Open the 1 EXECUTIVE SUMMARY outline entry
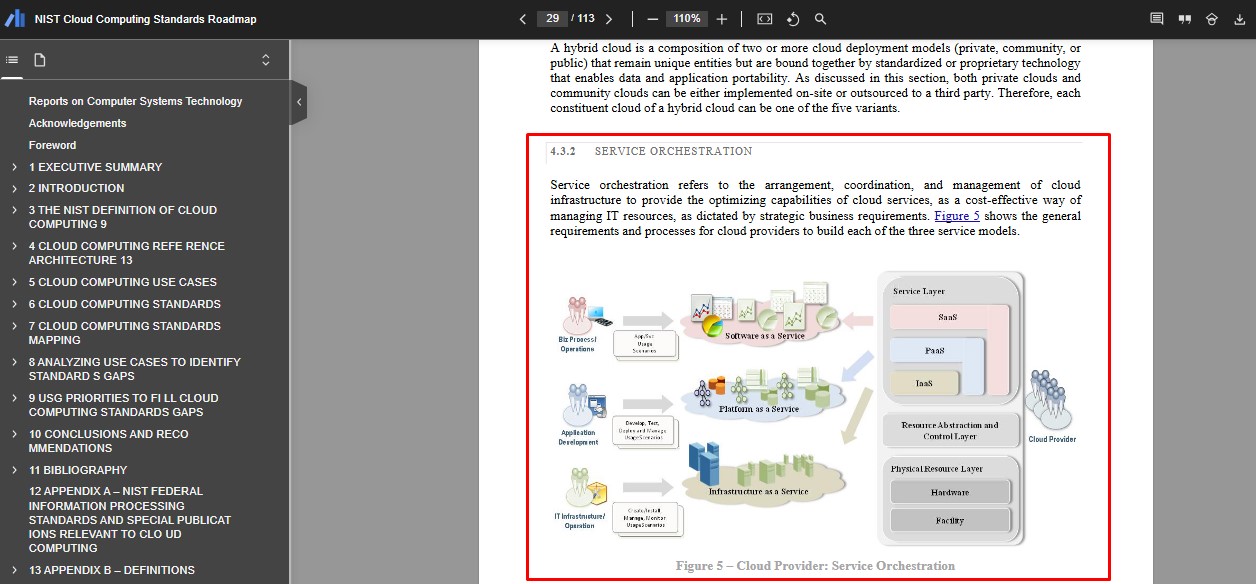The height and width of the screenshot is (584, 1256). [x=95, y=167]
